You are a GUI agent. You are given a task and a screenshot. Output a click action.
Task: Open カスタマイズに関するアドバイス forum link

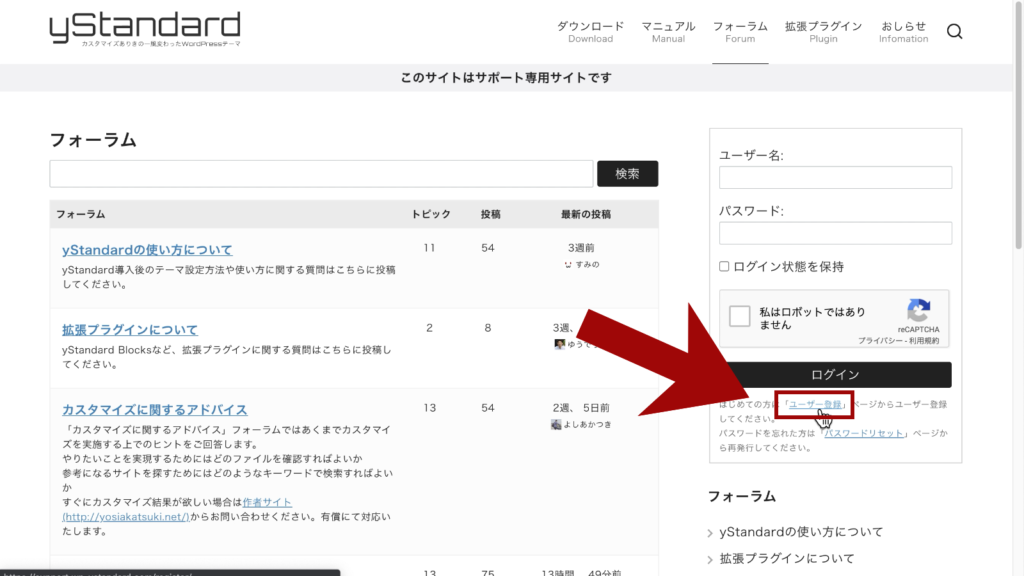155,410
